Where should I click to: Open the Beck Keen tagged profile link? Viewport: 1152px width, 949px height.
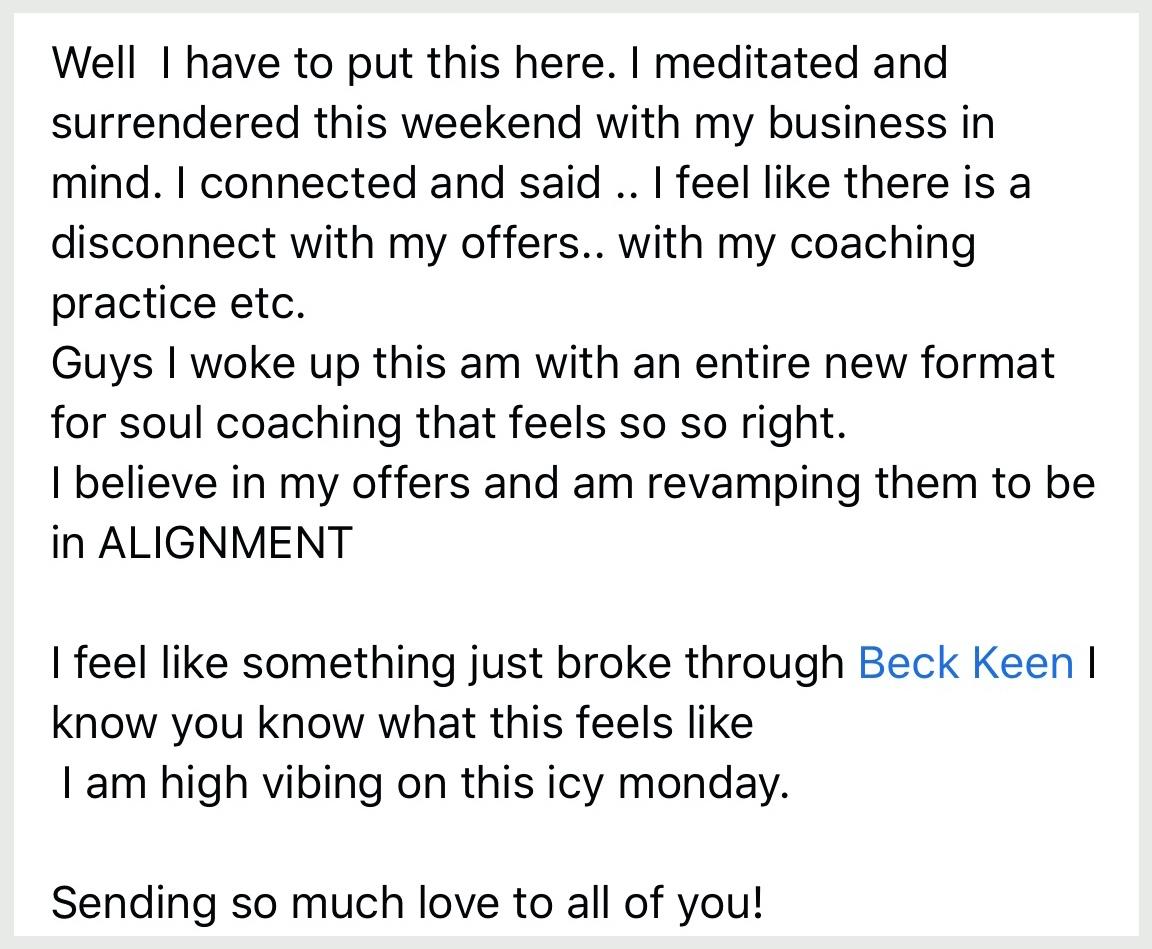pos(965,663)
